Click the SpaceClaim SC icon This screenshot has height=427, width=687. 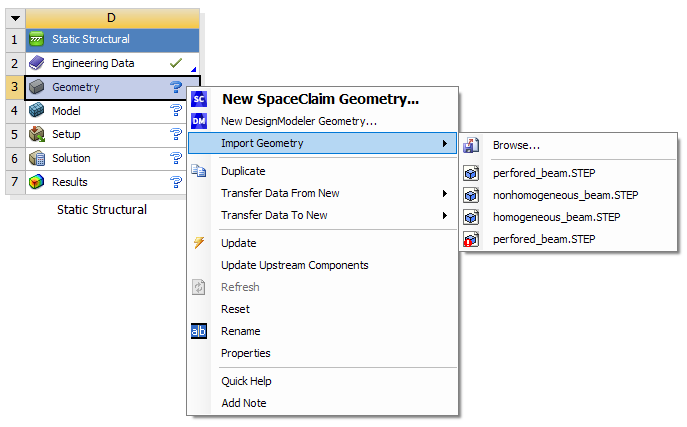[199, 99]
